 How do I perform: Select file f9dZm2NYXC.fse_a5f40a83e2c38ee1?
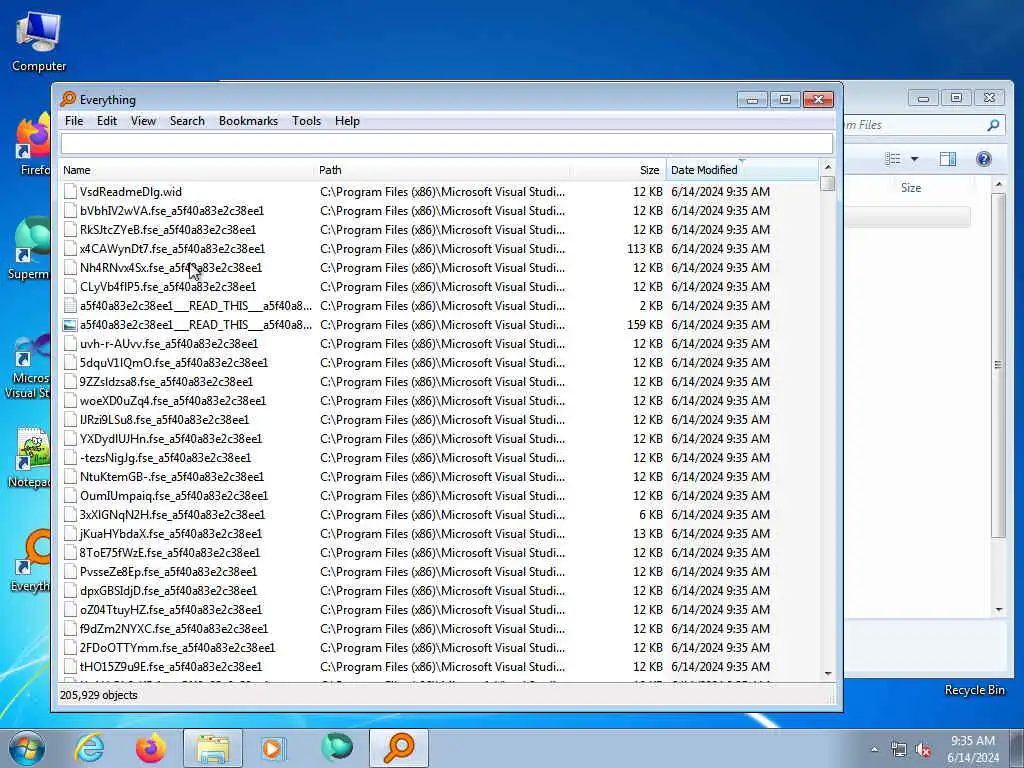pyautogui.click(x=174, y=628)
